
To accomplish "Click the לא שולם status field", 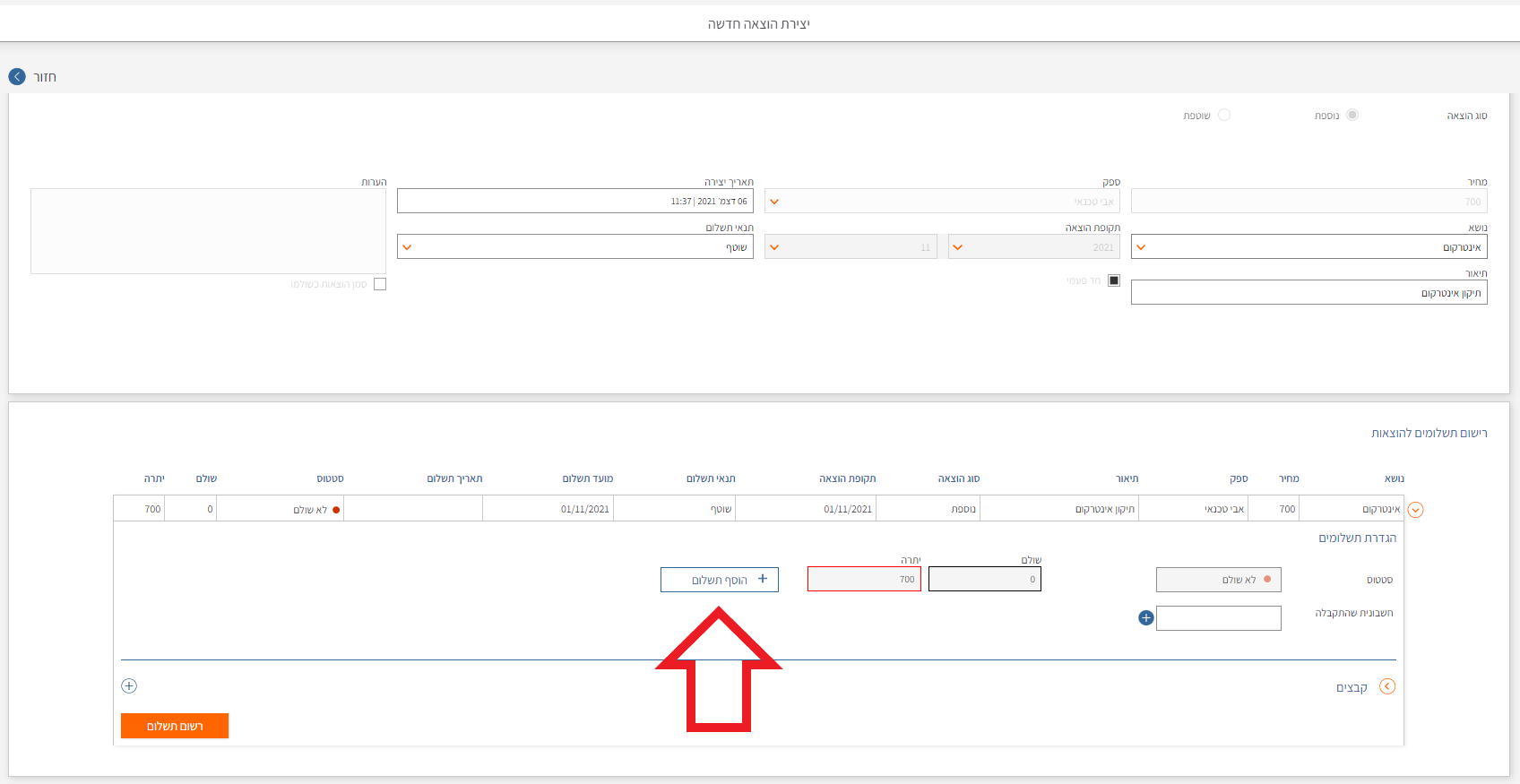I will click(x=1218, y=580).
